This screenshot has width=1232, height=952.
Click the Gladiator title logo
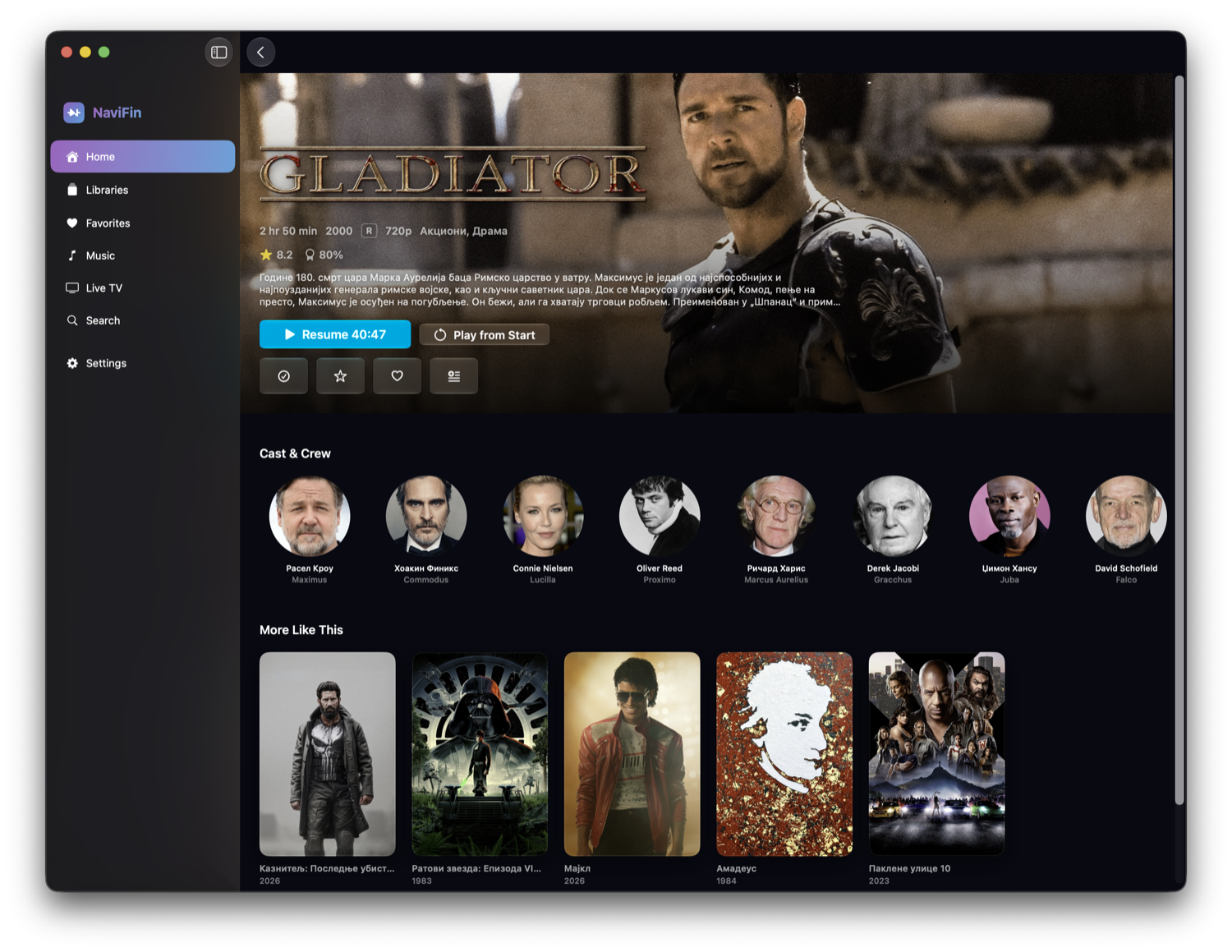(x=453, y=173)
